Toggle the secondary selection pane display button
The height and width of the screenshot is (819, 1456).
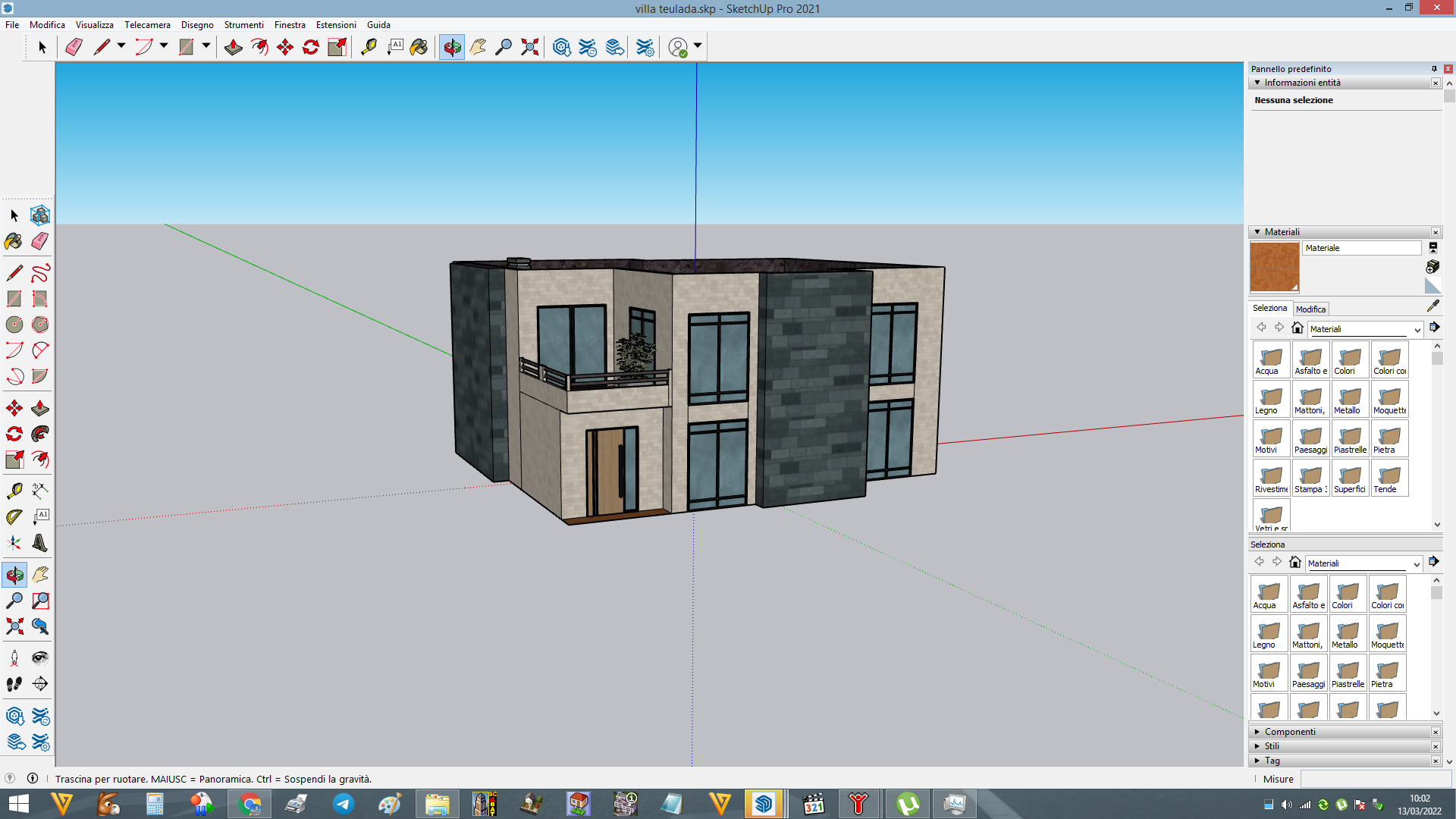click(x=1433, y=248)
